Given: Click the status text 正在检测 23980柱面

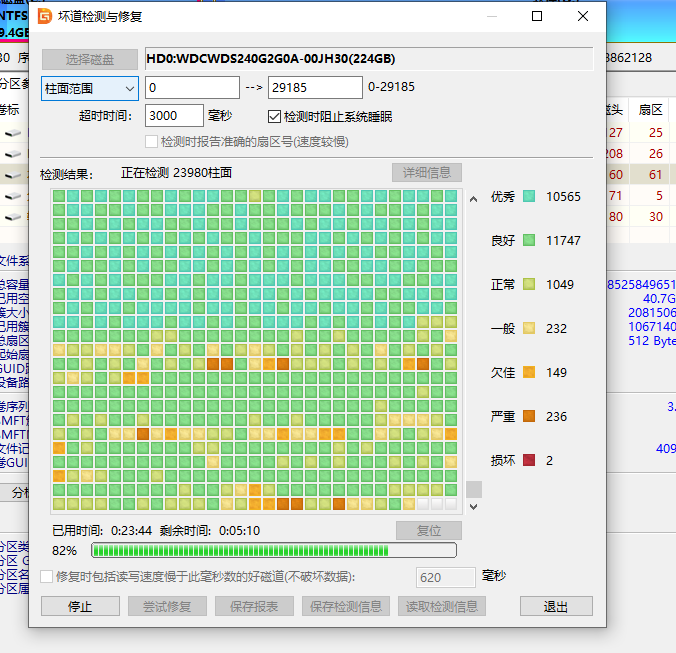Looking at the screenshot, I should tap(176, 173).
